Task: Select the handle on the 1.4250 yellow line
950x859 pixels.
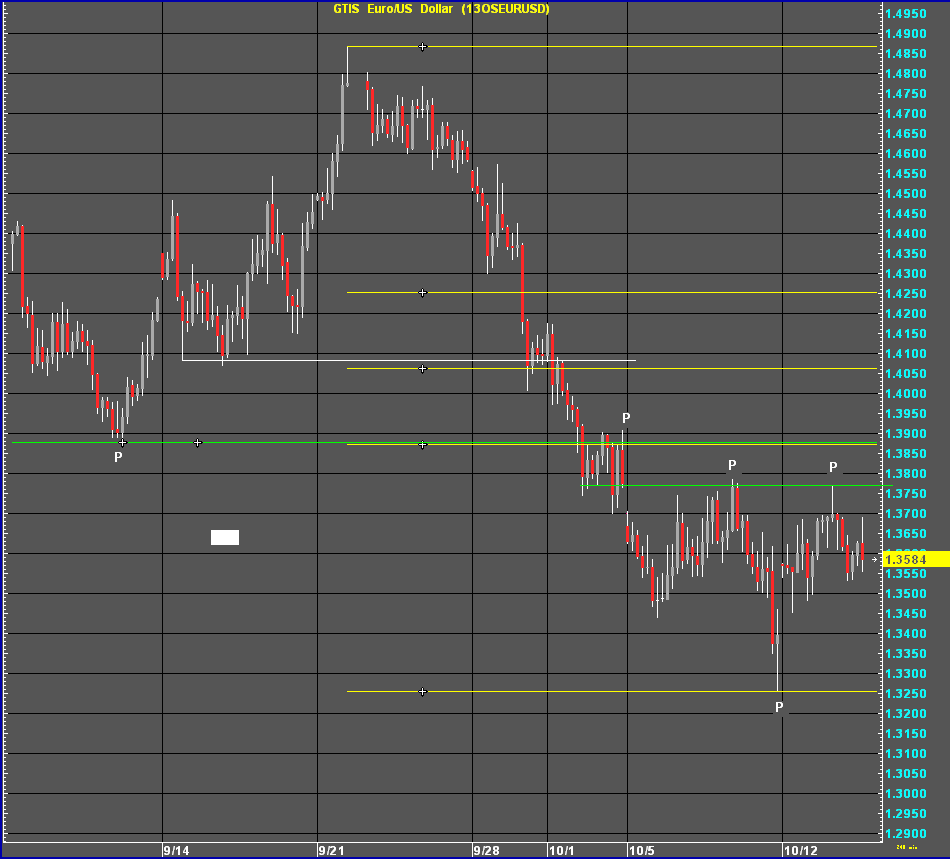Action: tap(423, 293)
